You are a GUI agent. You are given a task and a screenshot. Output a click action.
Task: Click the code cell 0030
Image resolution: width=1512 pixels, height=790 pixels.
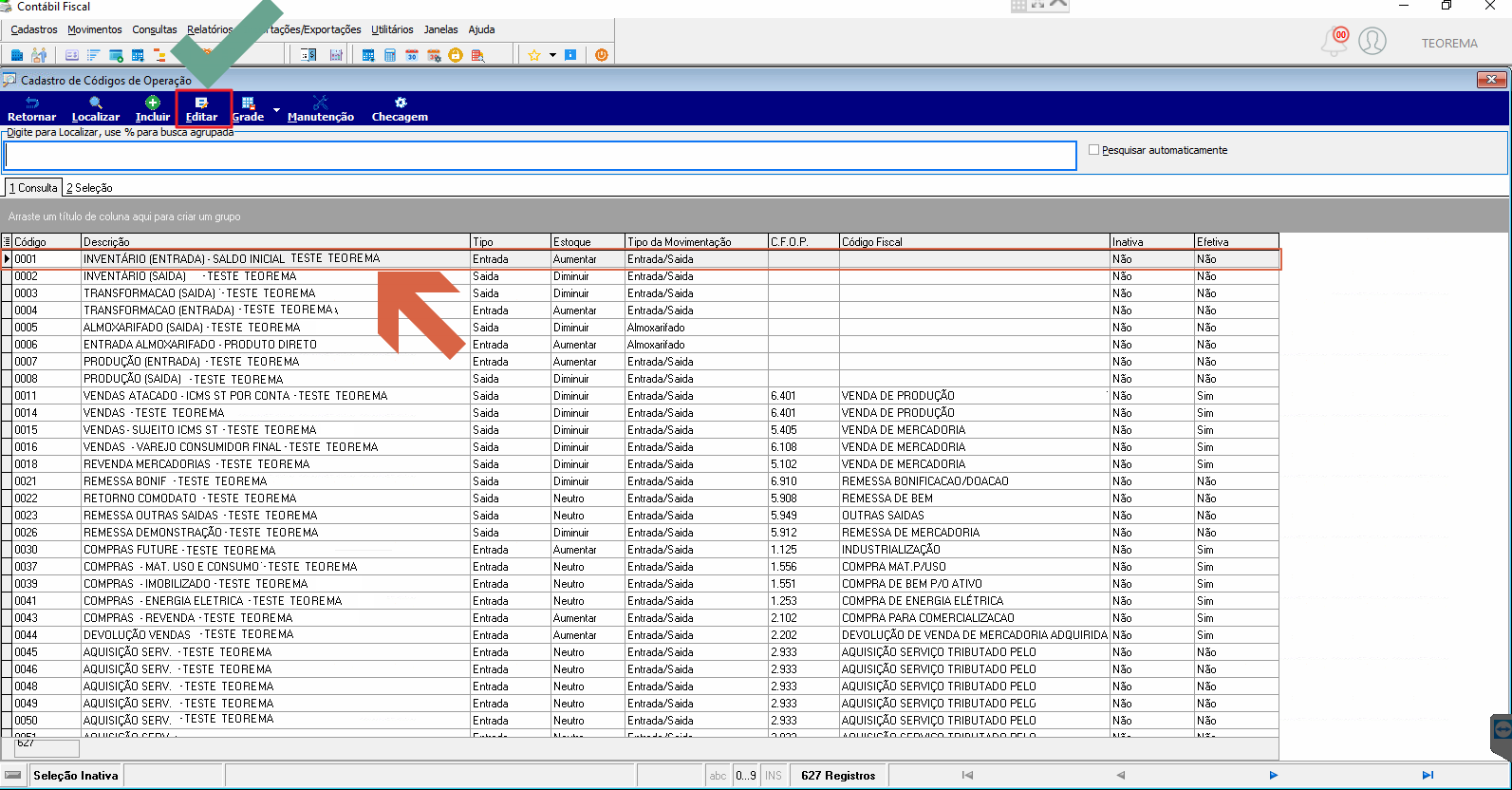tap(47, 550)
